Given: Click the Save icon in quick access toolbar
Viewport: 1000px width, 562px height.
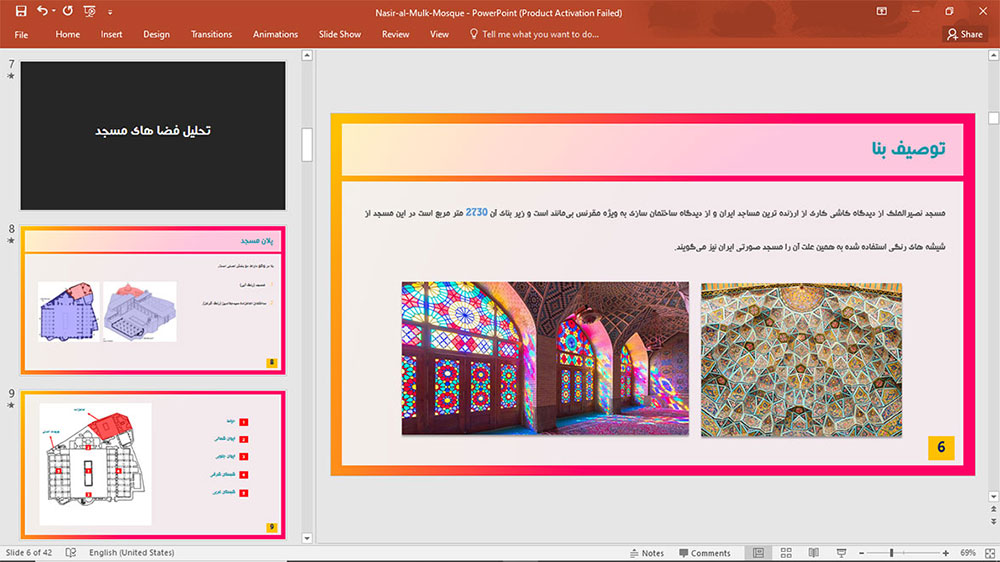Looking at the screenshot, I should click(x=21, y=11).
